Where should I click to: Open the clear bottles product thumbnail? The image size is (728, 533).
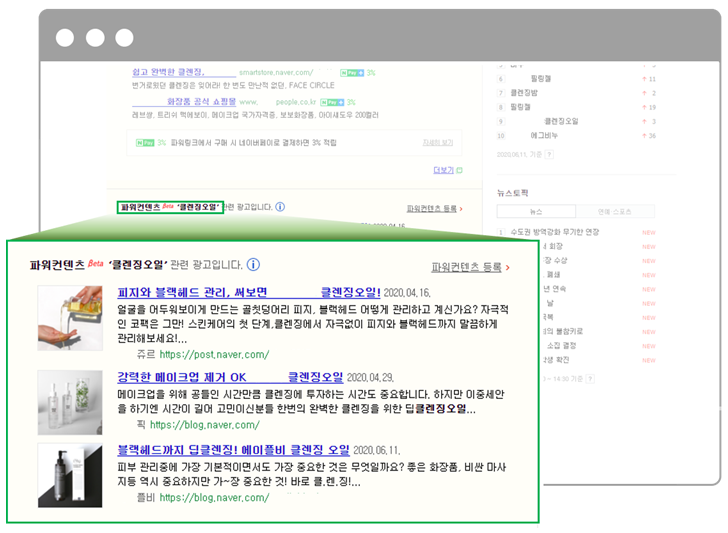[70, 403]
